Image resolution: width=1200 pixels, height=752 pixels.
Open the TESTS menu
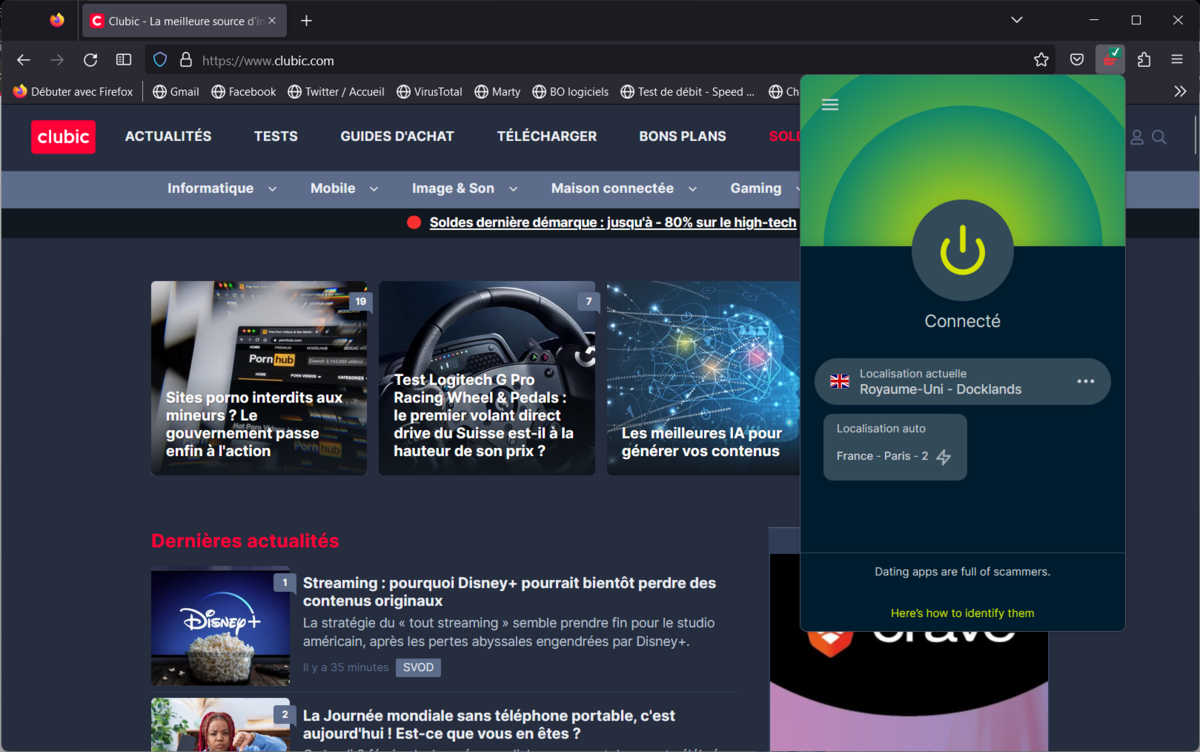(x=276, y=136)
